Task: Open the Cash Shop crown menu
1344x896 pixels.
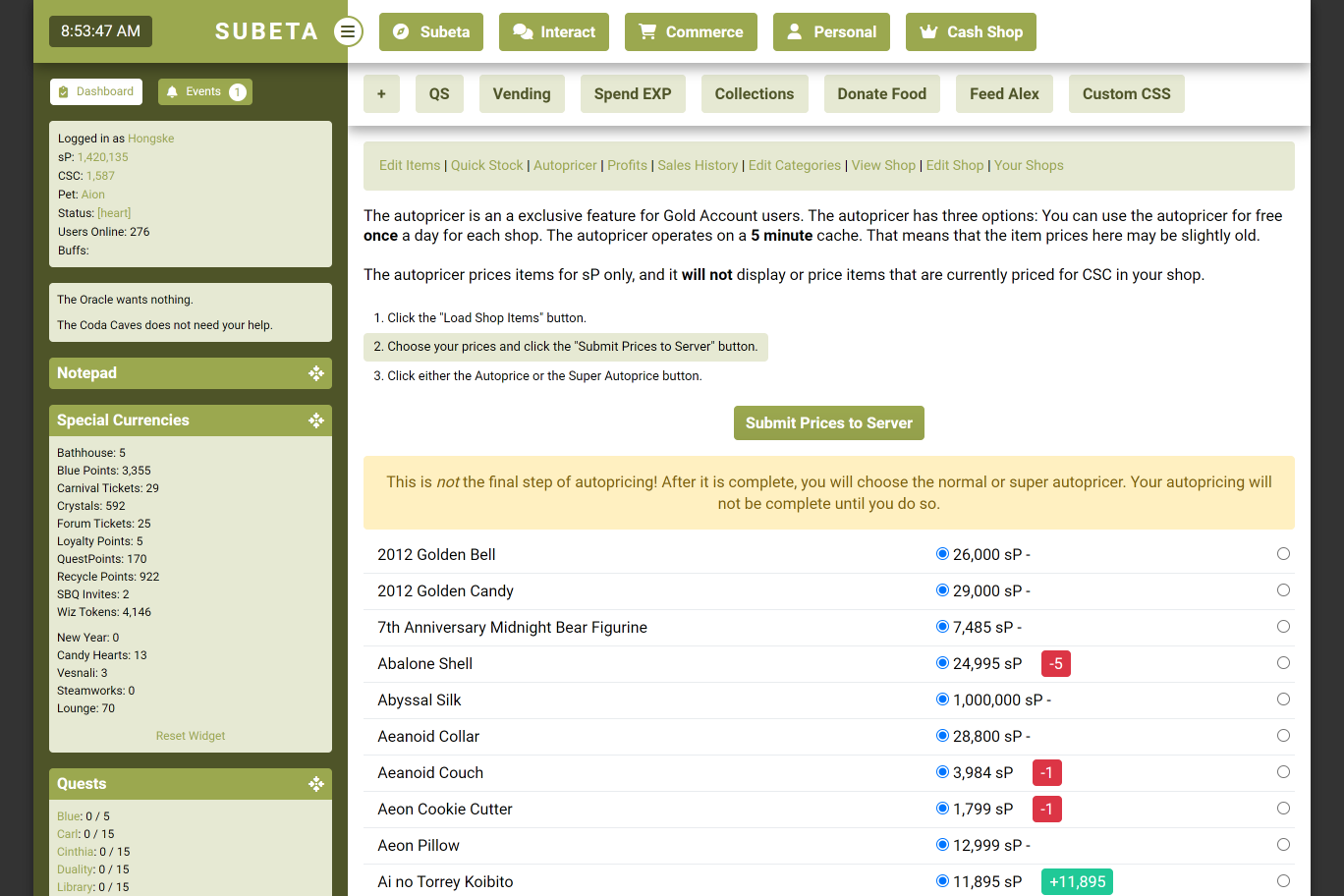Action: pos(970,31)
